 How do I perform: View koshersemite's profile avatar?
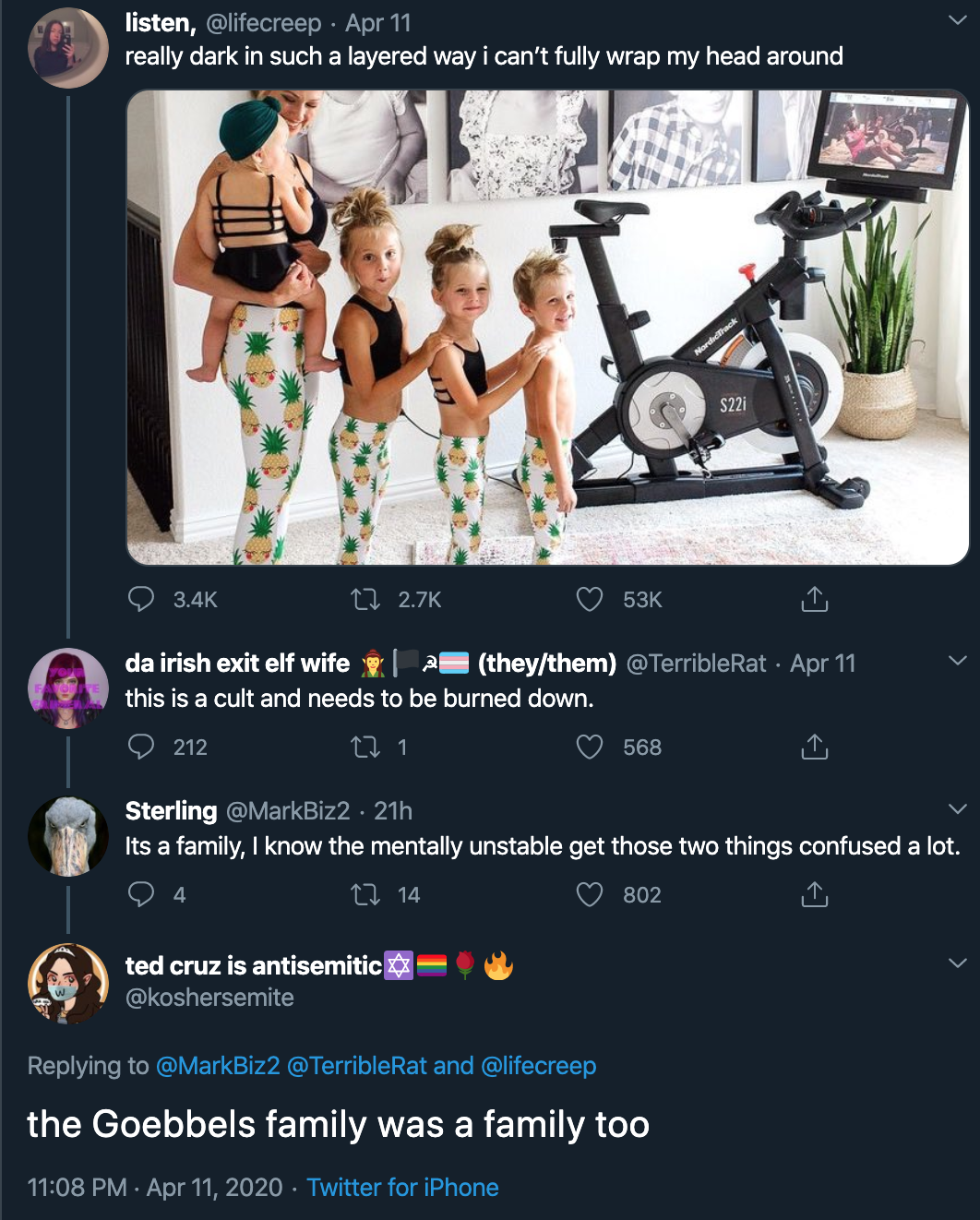[x=68, y=983]
